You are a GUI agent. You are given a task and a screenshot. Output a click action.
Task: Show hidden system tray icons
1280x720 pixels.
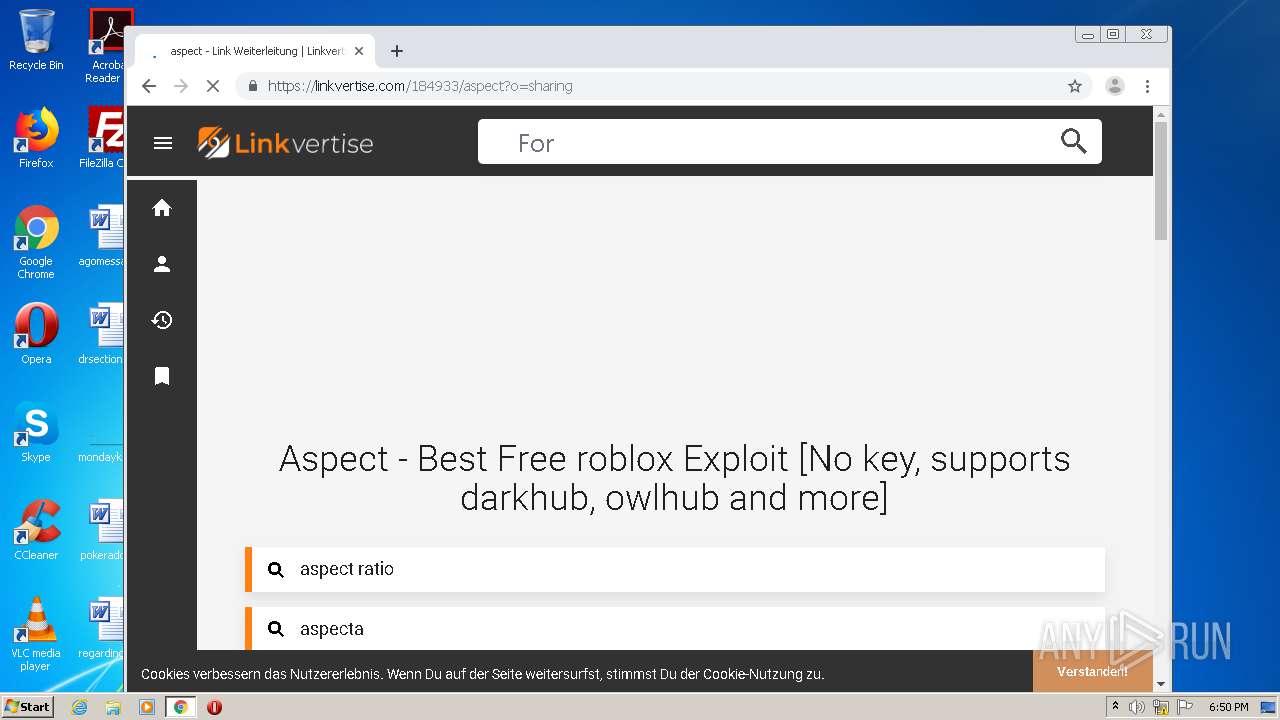pos(1115,706)
